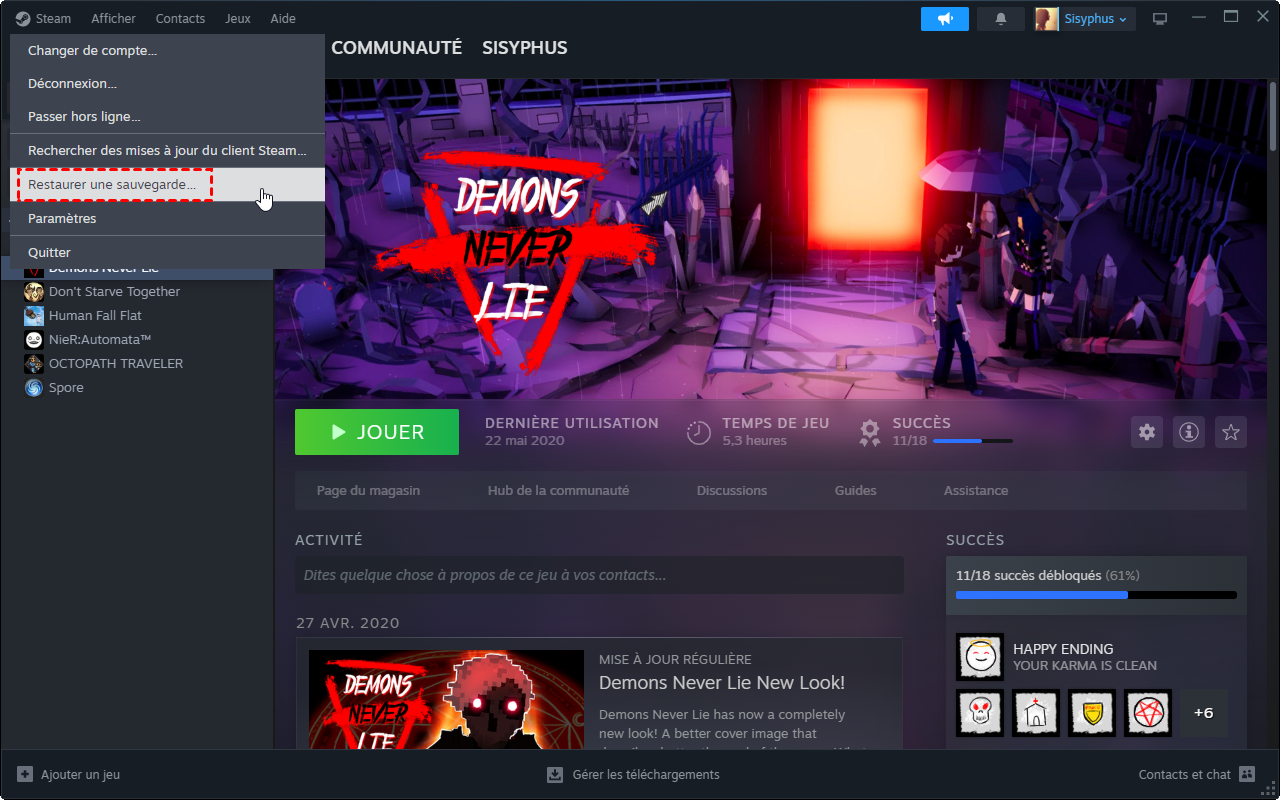Select NieR:Automata game icon
This screenshot has height=800, width=1280.
pos(34,340)
